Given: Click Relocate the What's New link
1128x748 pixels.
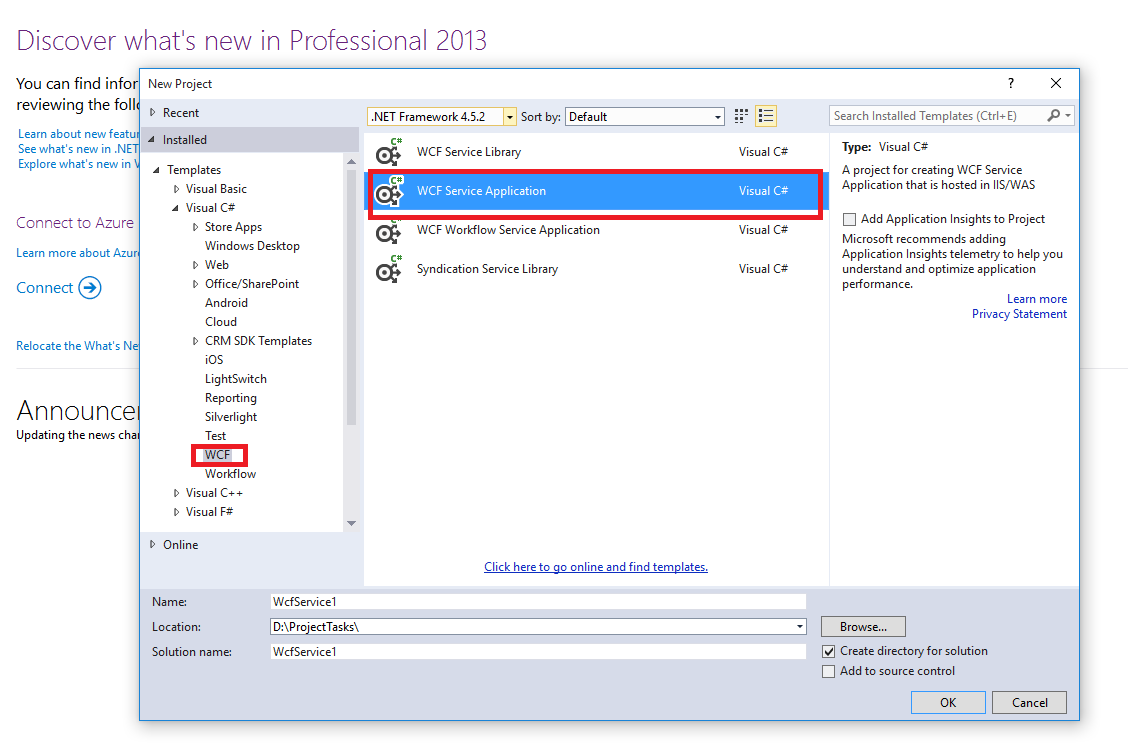Looking at the screenshot, I should point(78,346).
